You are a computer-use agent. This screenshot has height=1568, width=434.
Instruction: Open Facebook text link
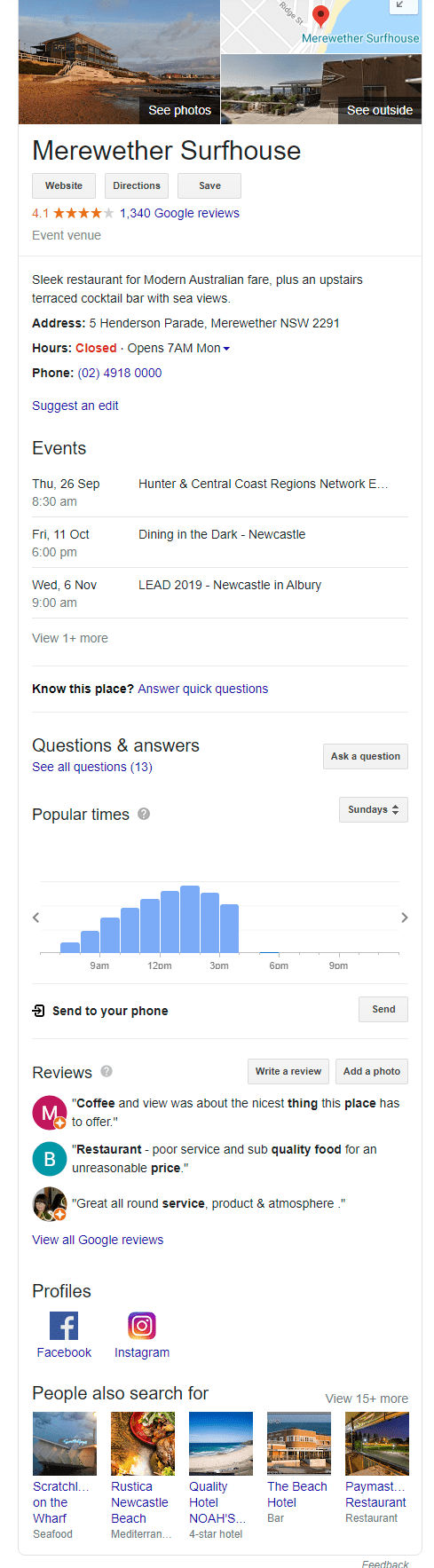[x=64, y=1352]
